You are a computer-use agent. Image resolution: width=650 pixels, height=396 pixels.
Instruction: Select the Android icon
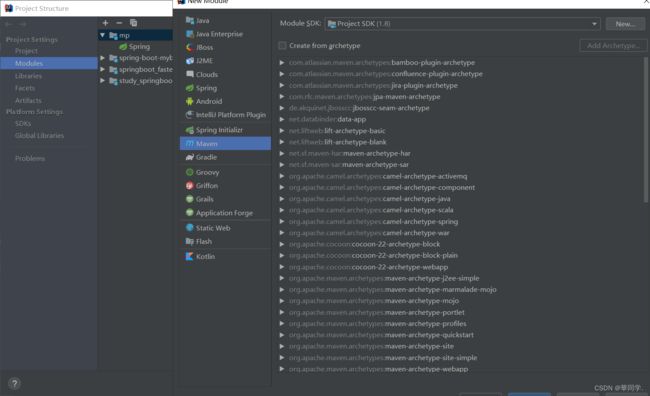[190, 101]
